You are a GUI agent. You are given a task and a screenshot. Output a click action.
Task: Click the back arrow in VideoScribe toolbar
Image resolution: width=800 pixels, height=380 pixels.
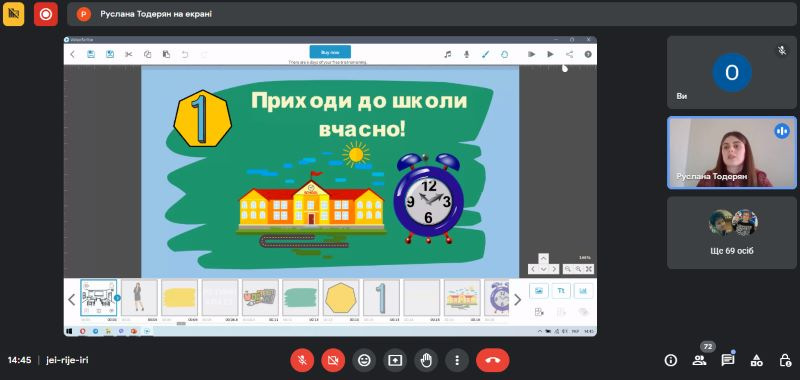72,54
